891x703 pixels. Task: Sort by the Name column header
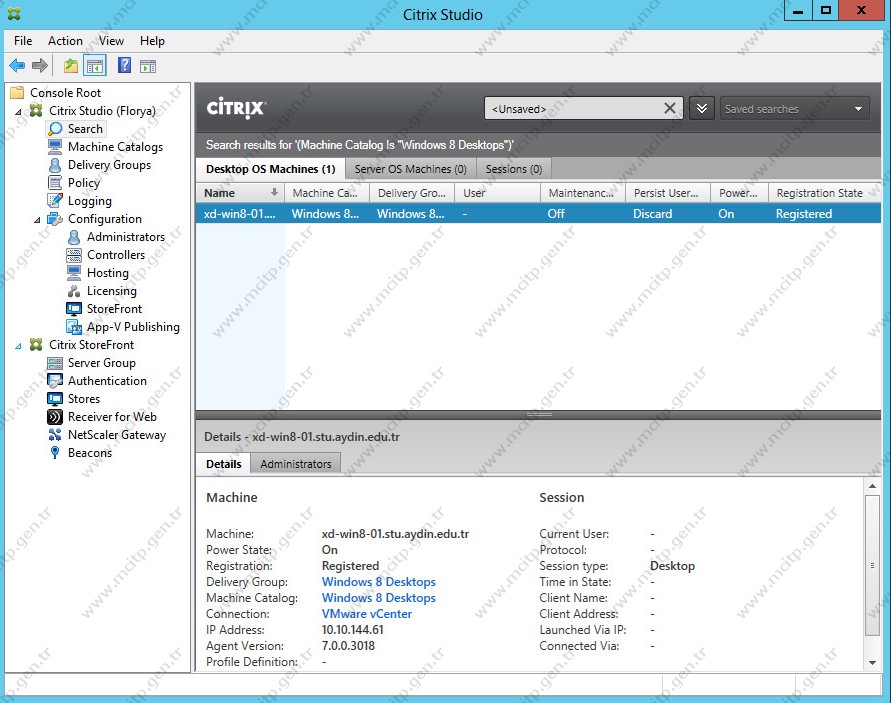tap(240, 193)
